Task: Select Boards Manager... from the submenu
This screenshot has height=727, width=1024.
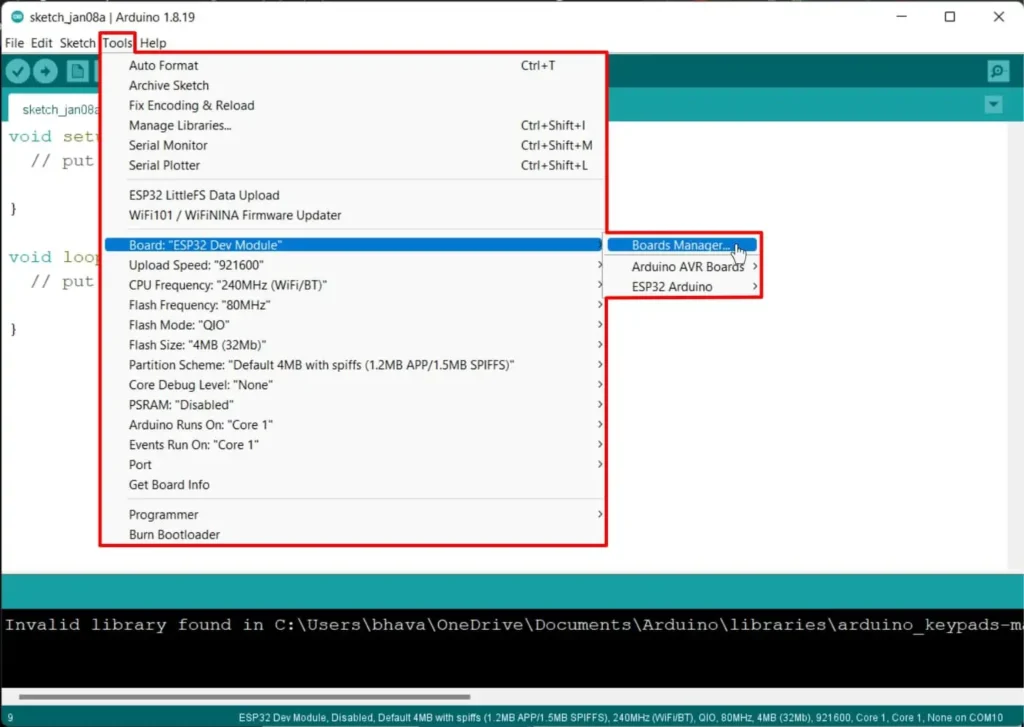Action: click(x=680, y=245)
